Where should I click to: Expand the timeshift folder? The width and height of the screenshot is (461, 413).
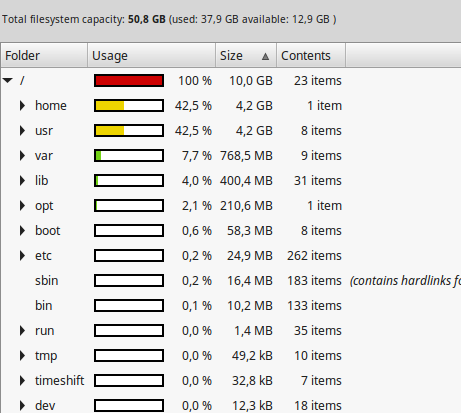tap(22, 381)
